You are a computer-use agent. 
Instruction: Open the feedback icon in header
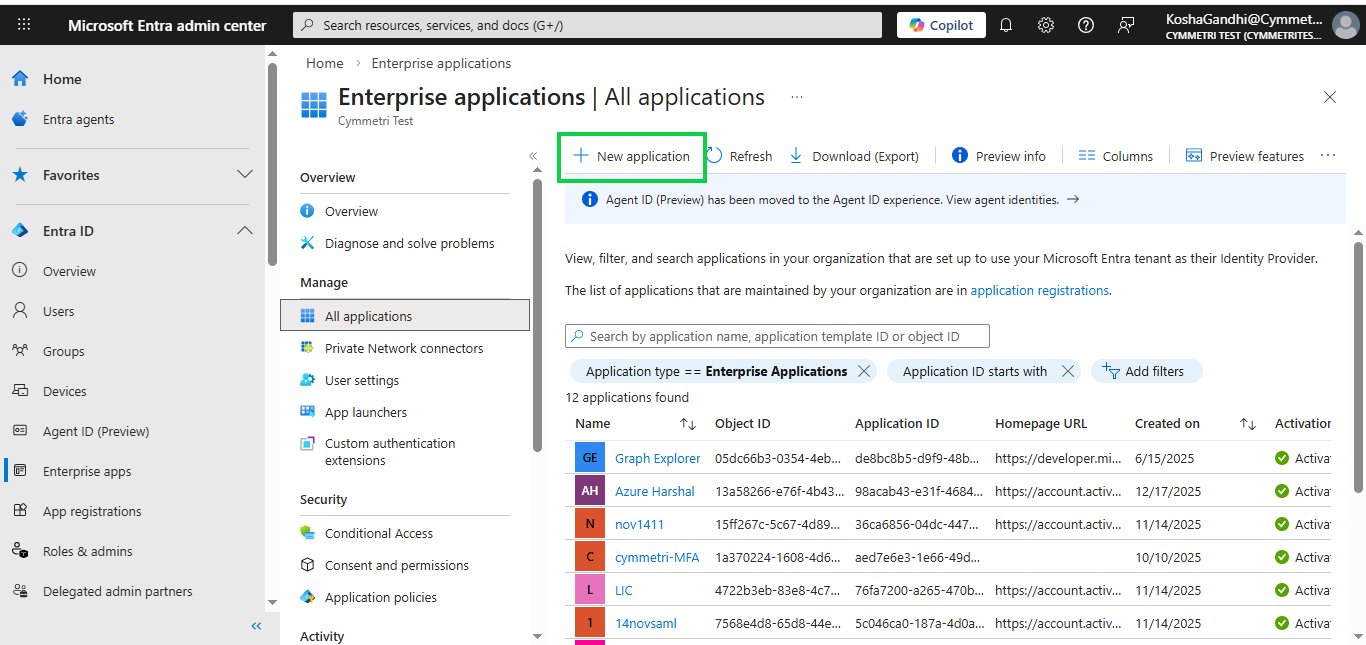(1126, 25)
